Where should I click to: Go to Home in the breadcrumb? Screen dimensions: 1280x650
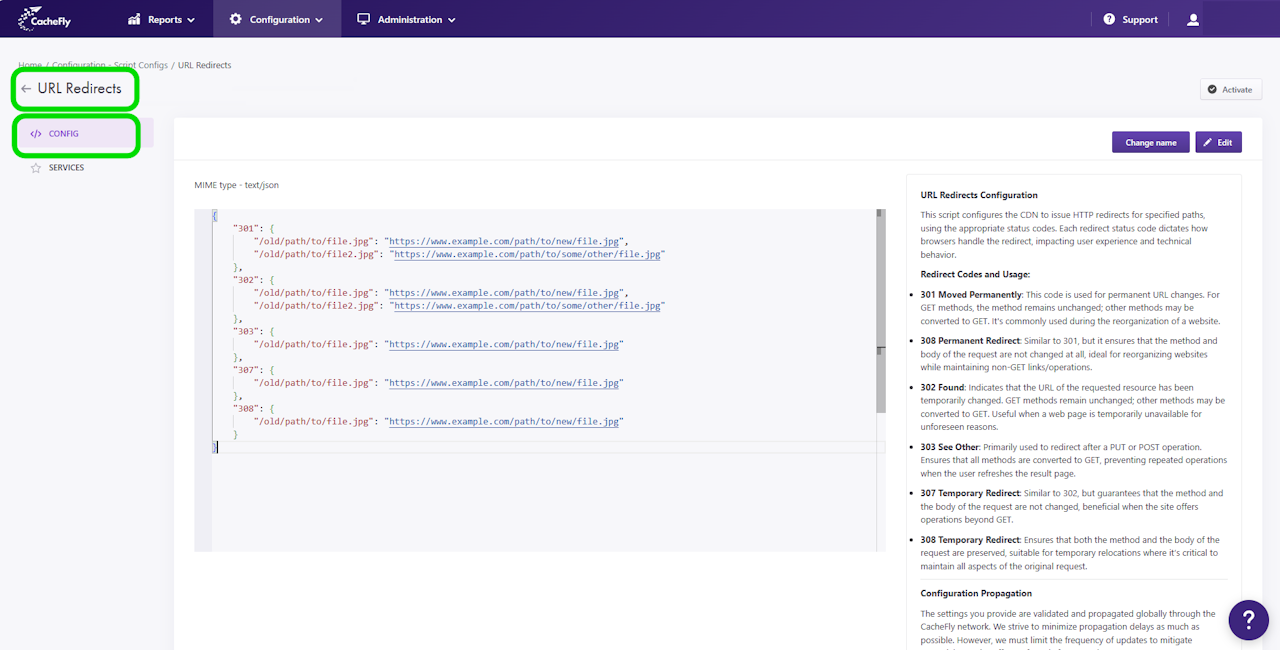coord(30,65)
